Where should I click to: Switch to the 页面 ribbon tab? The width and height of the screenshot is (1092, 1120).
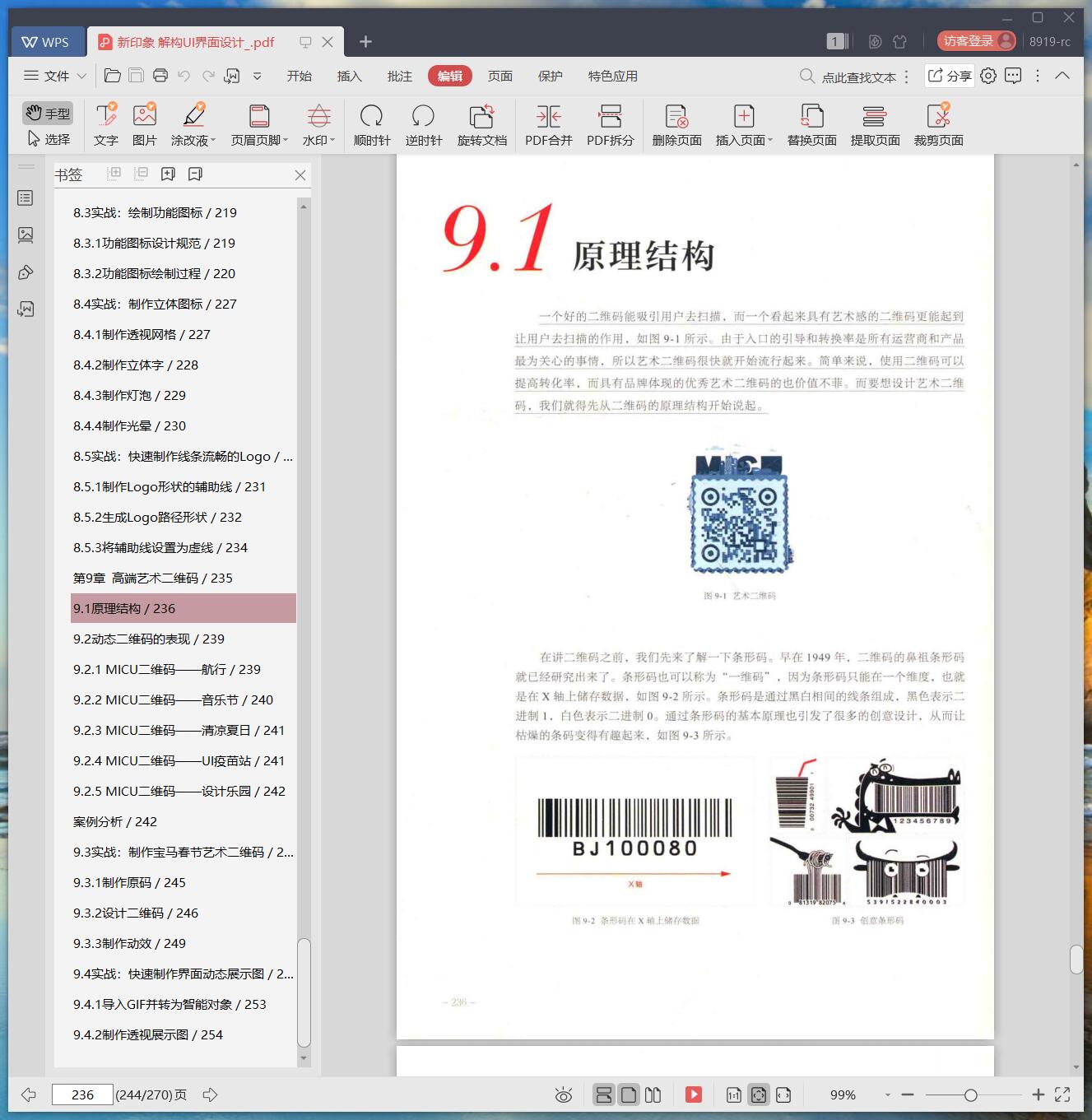(500, 76)
